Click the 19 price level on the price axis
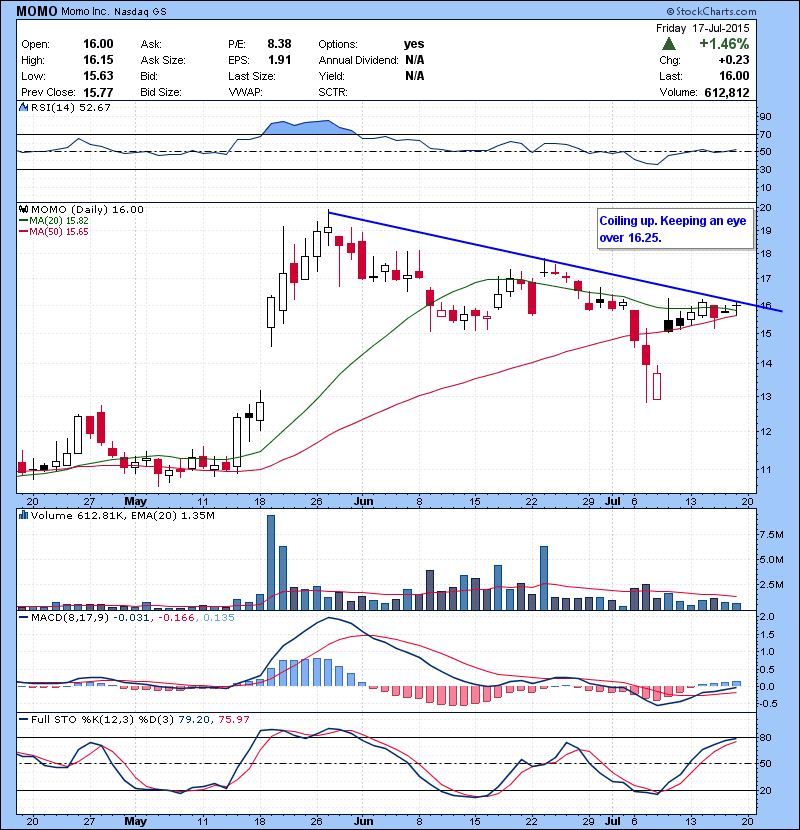 (x=766, y=231)
